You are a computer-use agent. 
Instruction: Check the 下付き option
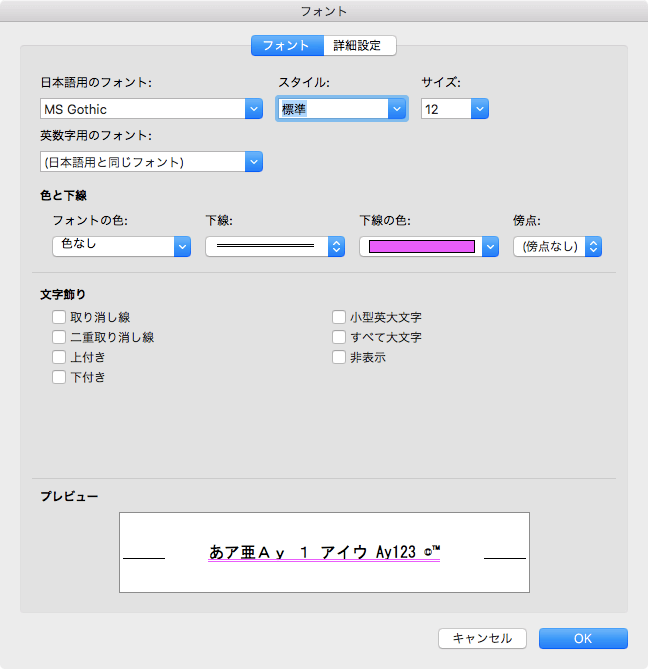click(60, 377)
